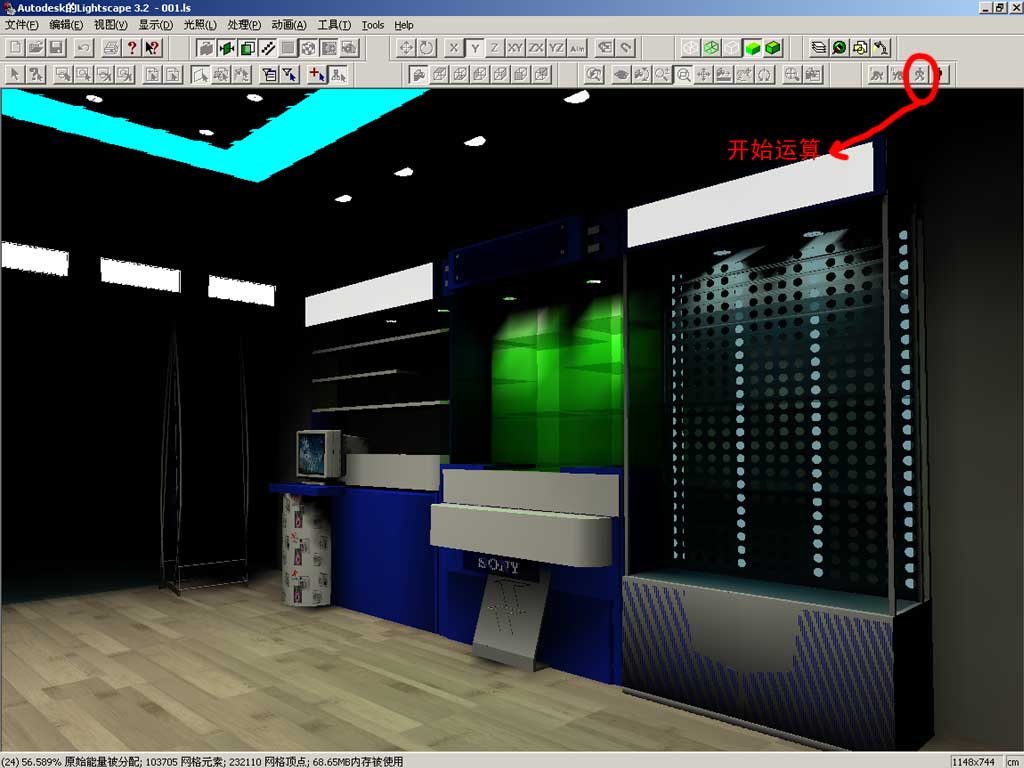The height and width of the screenshot is (768, 1024).
Task: Toggle the X axis constraint button
Action: pyautogui.click(x=454, y=47)
